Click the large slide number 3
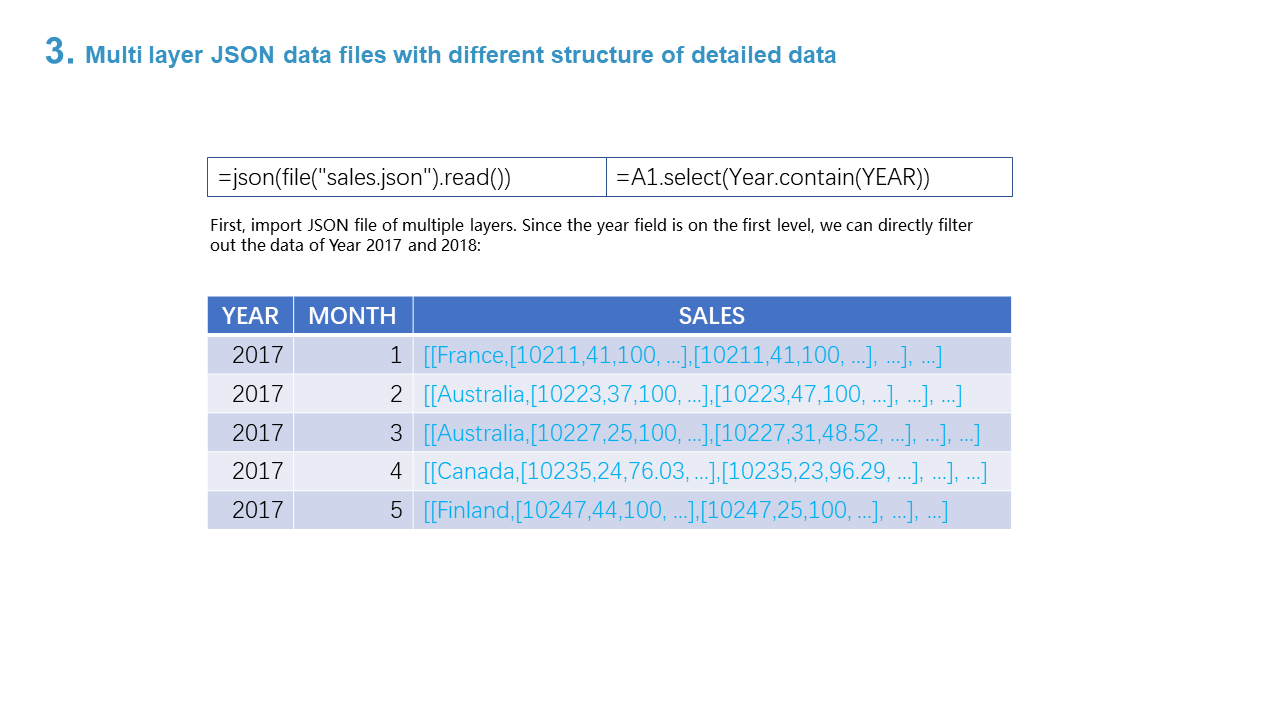This screenshot has height=720, width=1280. click(x=60, y=52)
